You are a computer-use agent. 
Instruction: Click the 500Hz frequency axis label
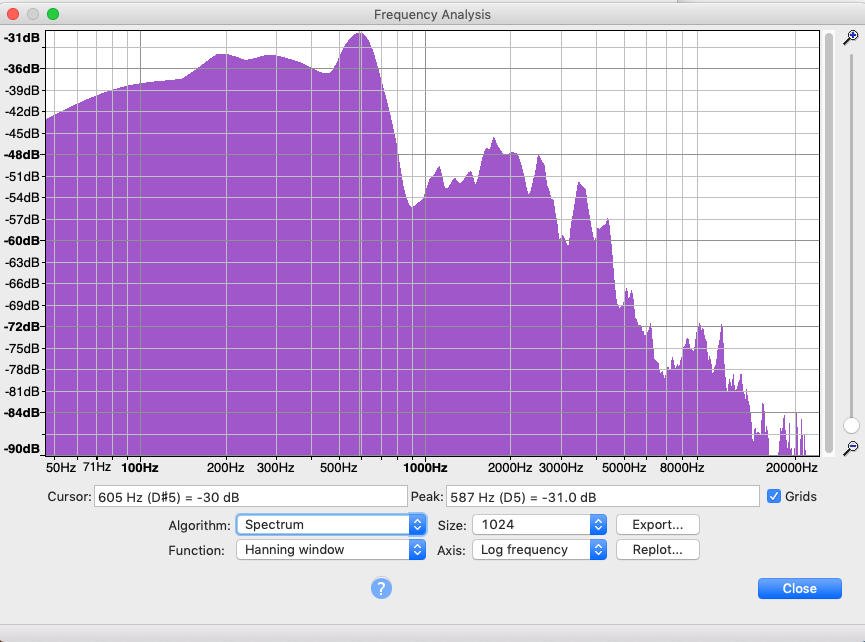click(x=338, y=468)
